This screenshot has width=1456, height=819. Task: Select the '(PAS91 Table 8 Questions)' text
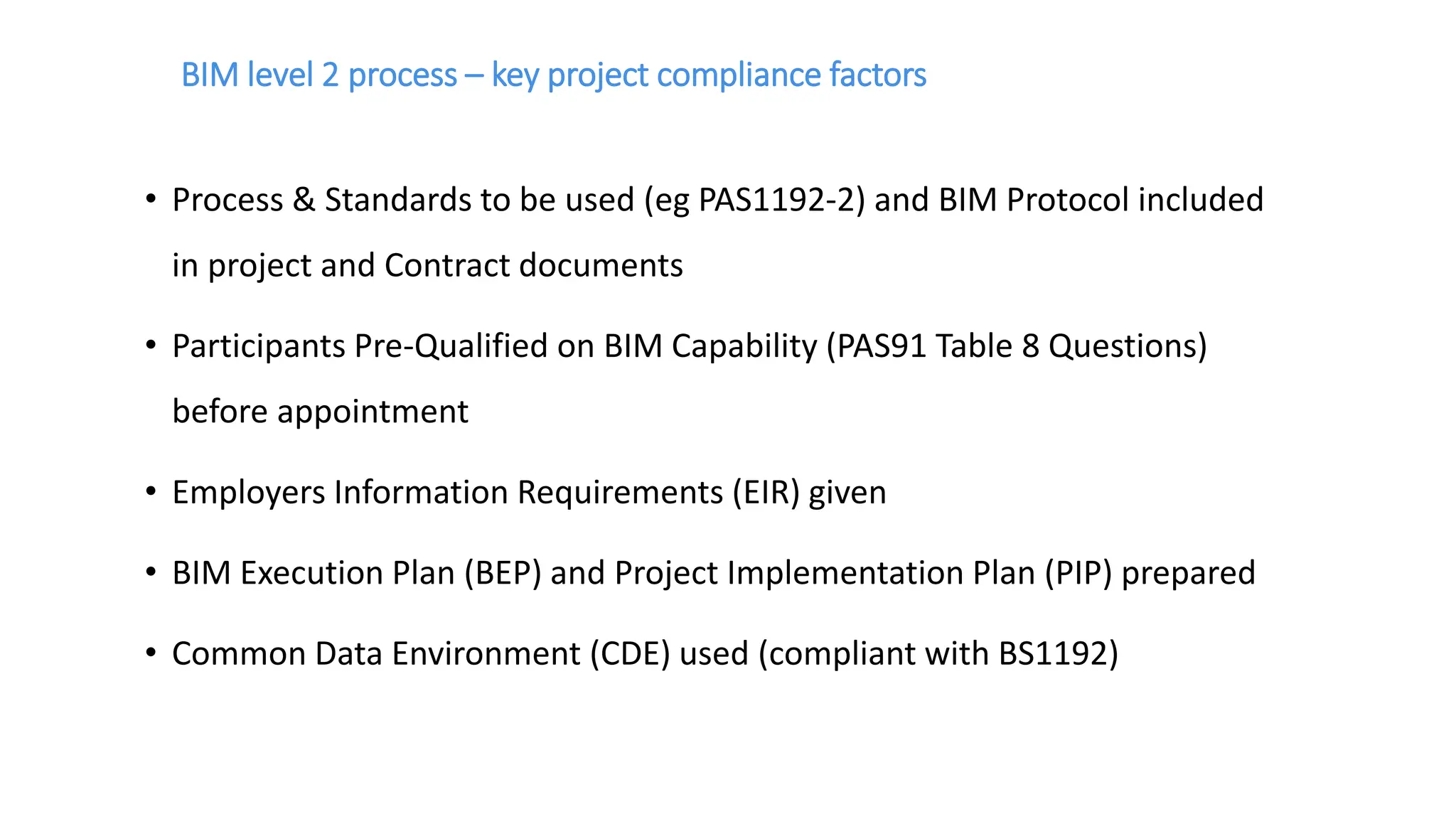(1017, 346)
